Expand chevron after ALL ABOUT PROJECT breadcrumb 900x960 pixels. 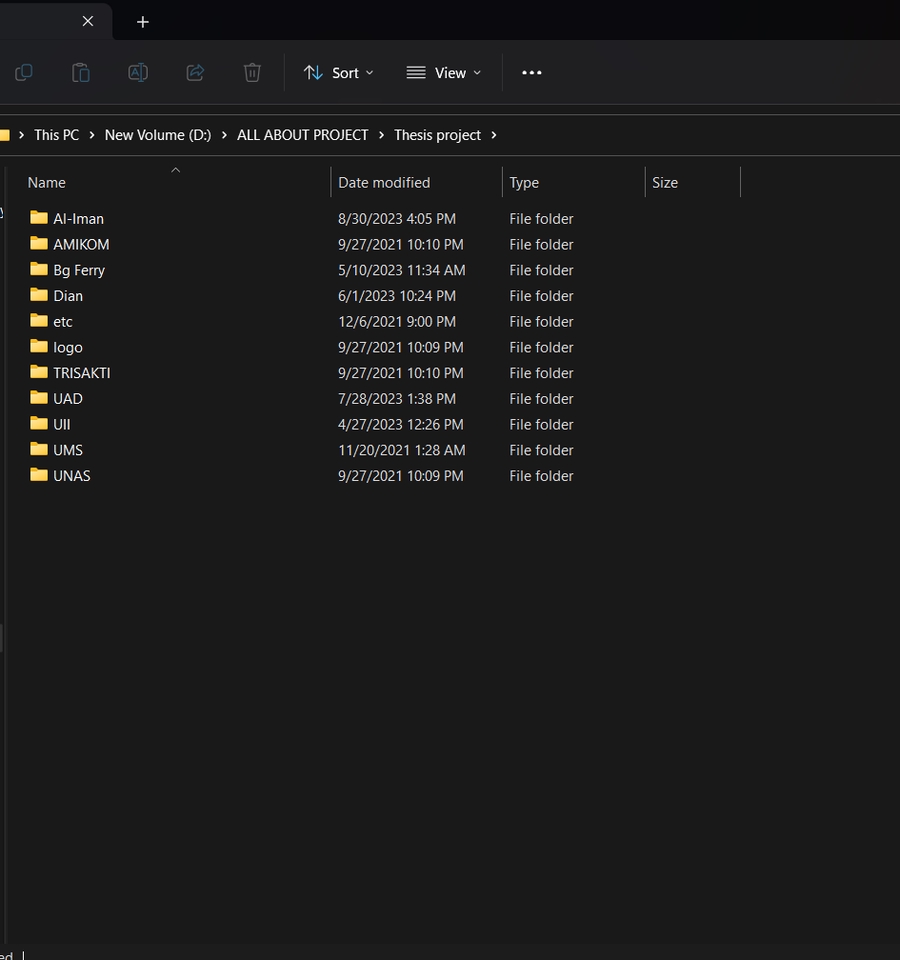[381, 135]
